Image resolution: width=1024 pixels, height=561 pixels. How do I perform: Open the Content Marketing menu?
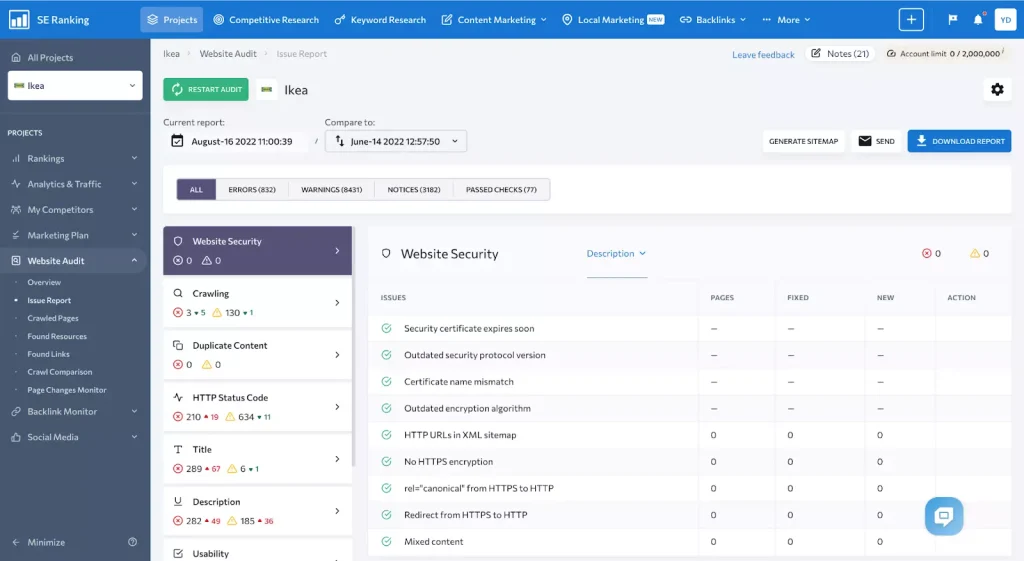click(x=494, y=20)
